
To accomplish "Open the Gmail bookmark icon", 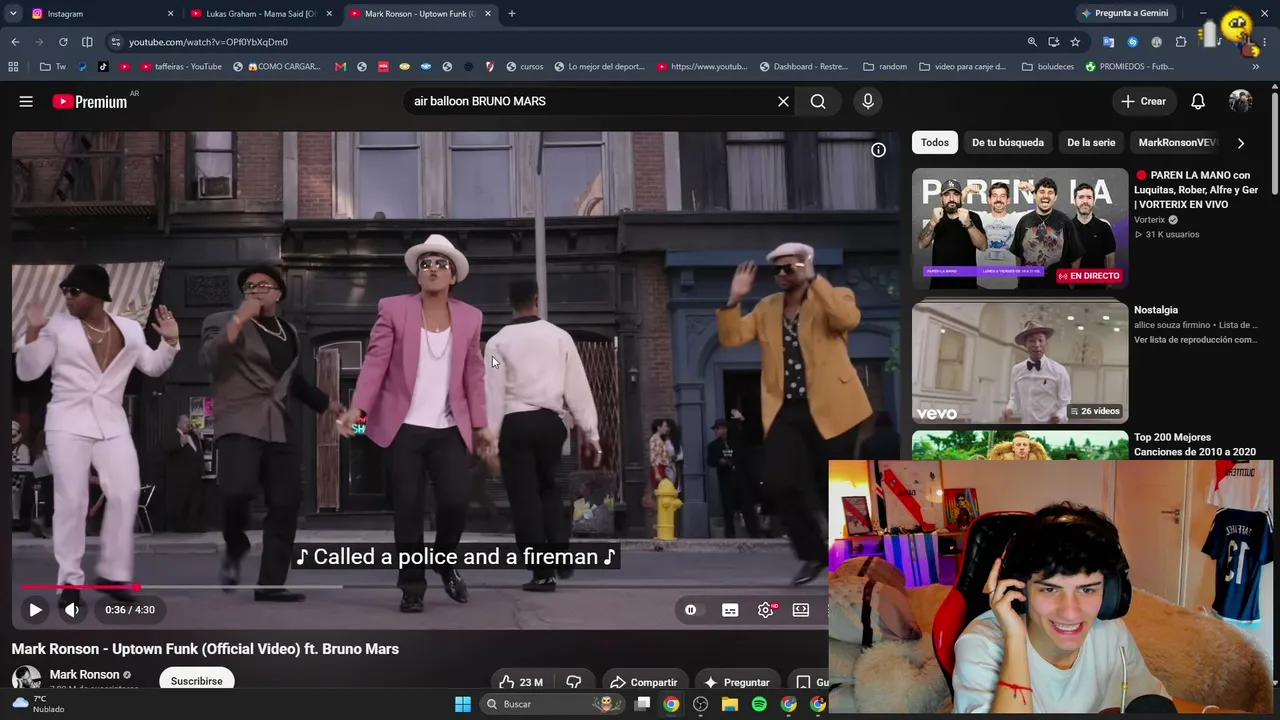I will 340,67.
